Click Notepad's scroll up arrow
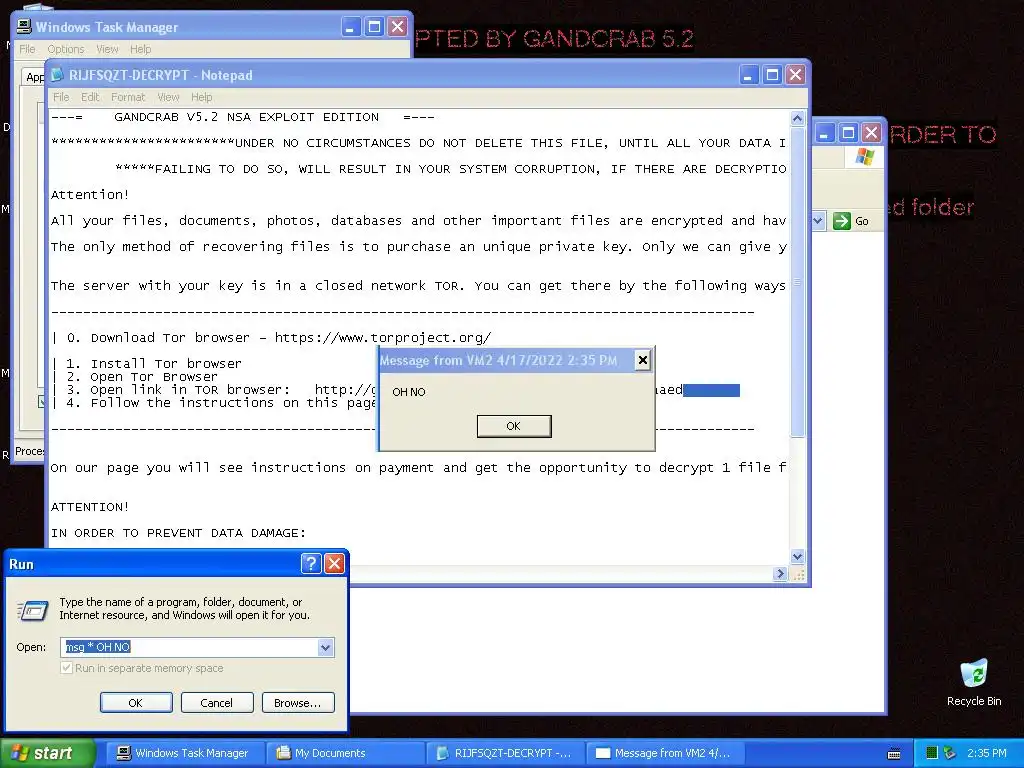1024x768 pixels. pyautogui.click(x=797, y=118)
